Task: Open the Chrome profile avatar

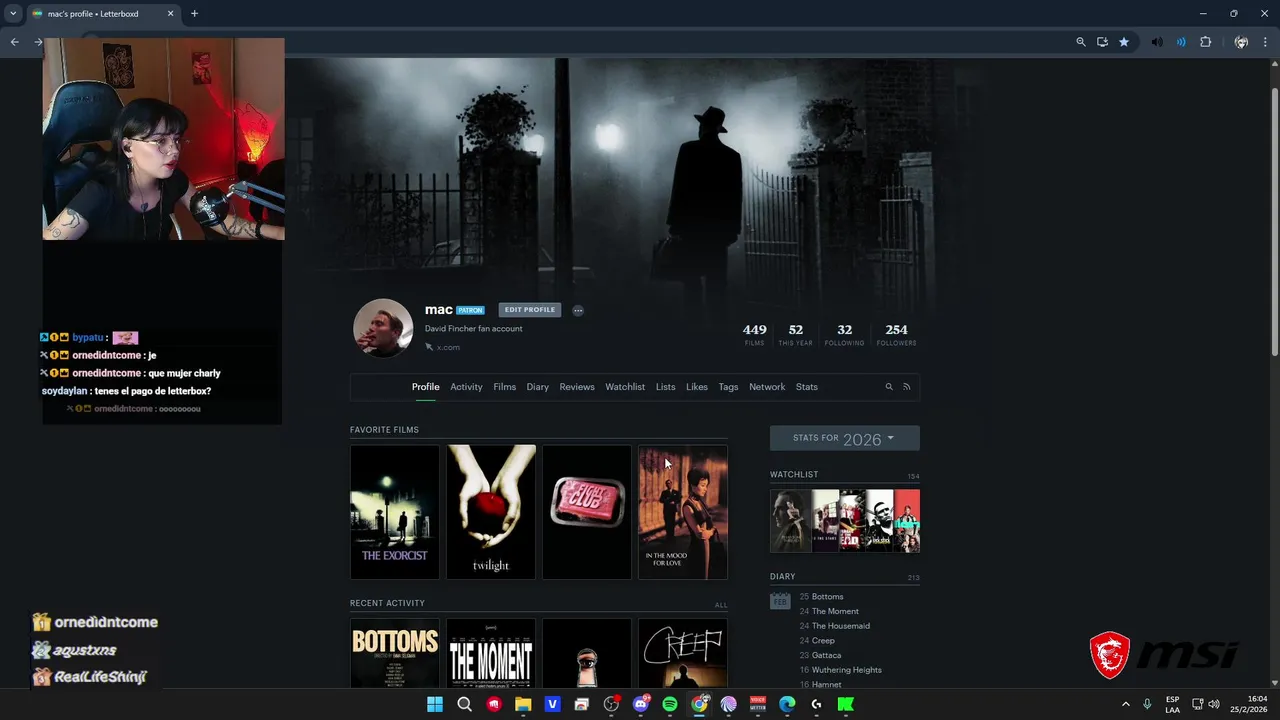Action: click(x=1241, y=42)
